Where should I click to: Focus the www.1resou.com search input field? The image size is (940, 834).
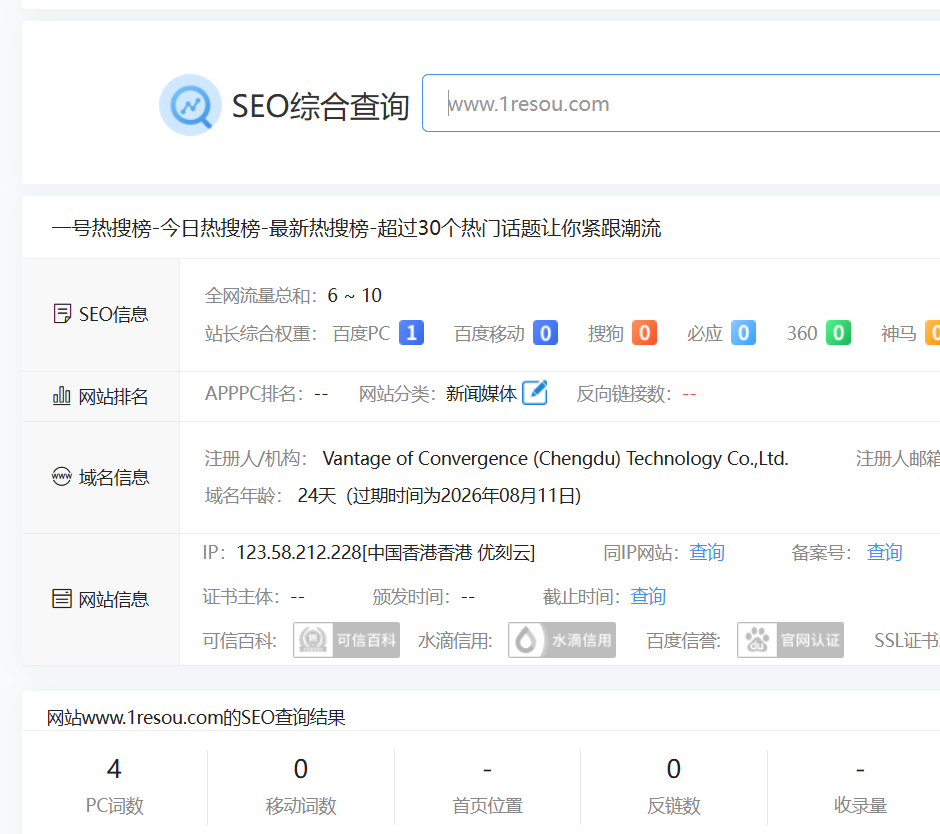(x=680, y=104)
